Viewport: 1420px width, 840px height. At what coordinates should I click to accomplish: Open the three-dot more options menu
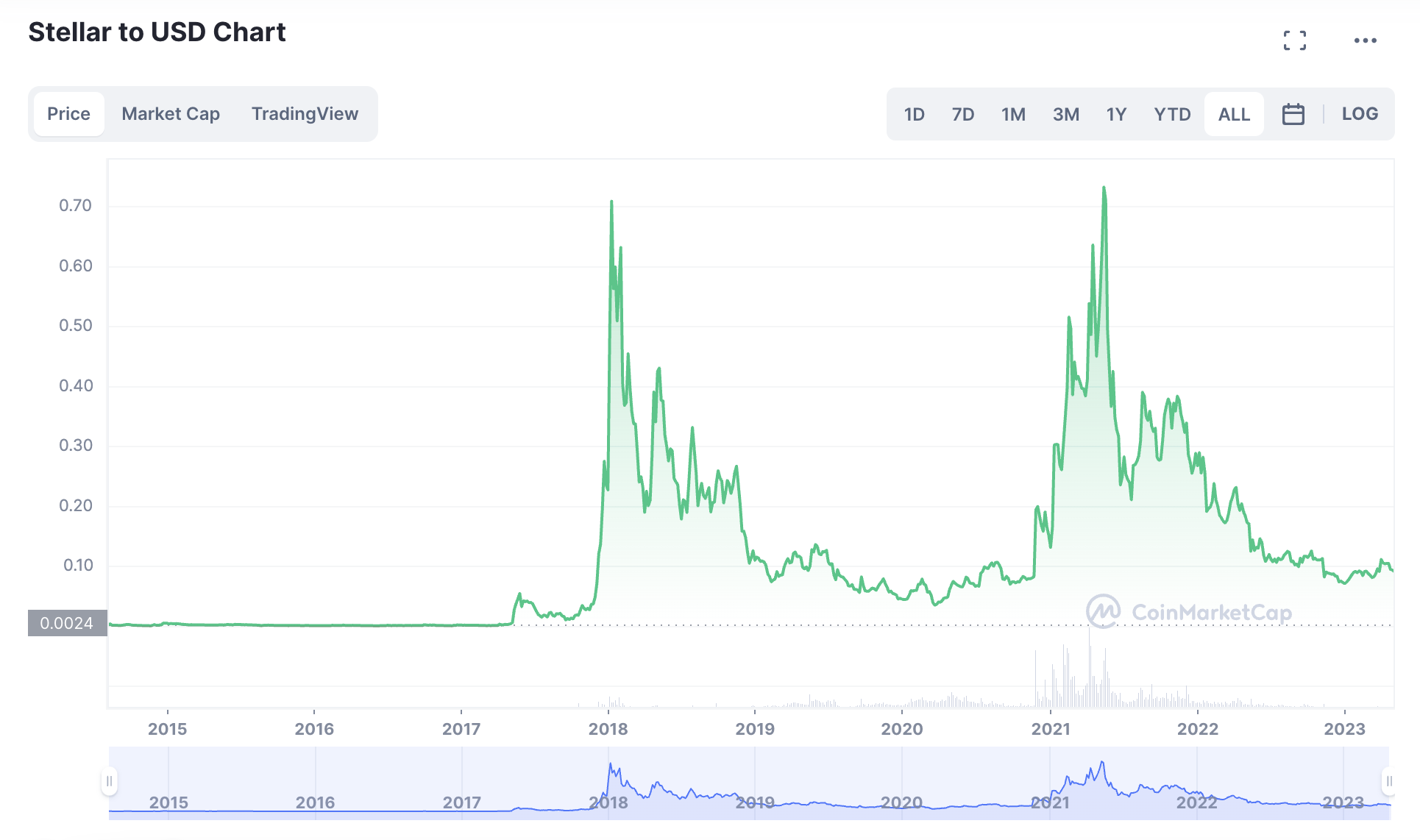[x=1366, y=40]
